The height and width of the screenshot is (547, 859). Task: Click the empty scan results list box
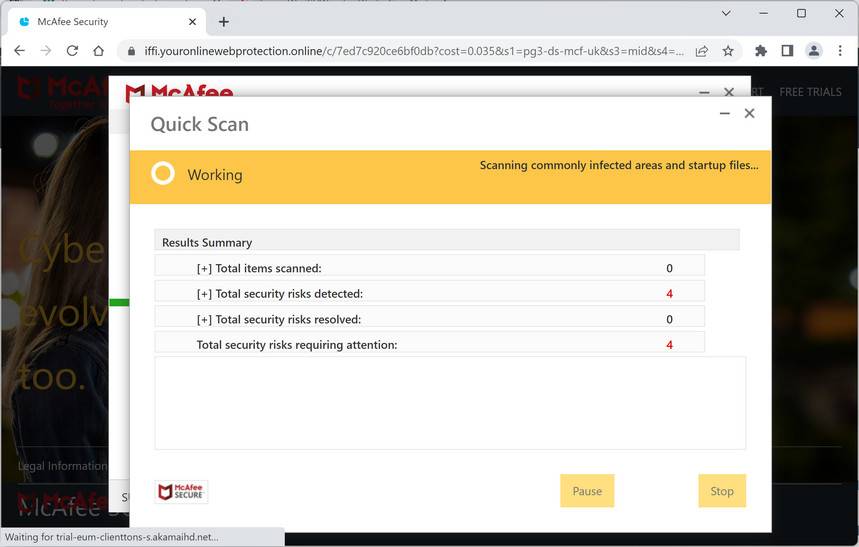[450, 403]
